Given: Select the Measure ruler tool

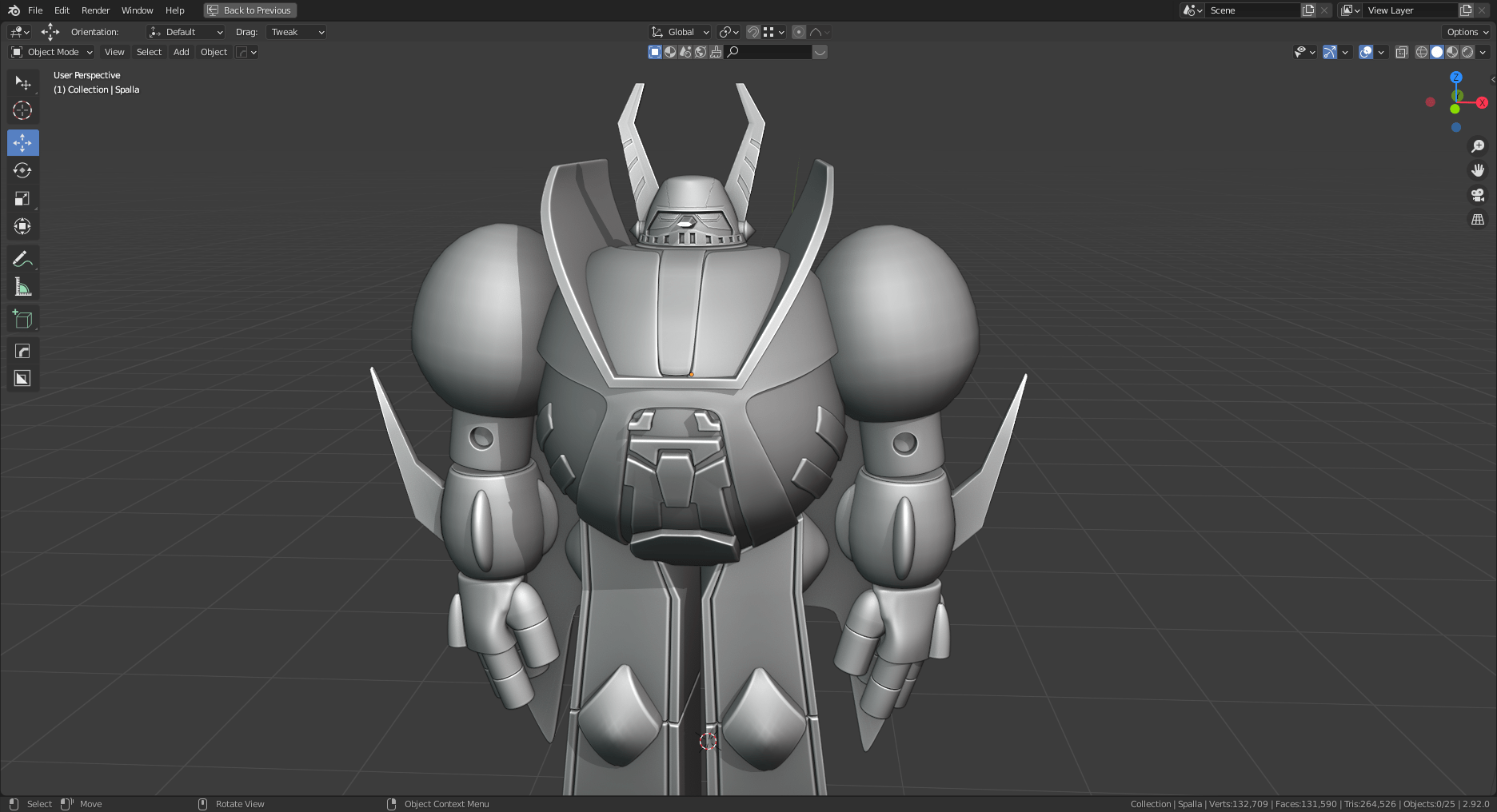Looking at the screenshot, I should tap(23, 287).
